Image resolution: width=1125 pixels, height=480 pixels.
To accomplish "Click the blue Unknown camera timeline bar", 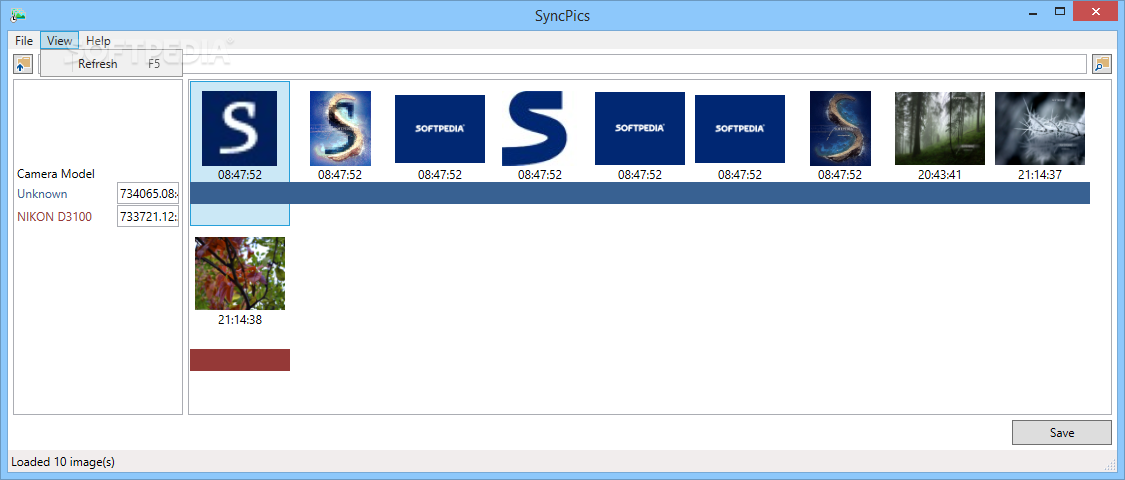I will [x=640, y=193].
